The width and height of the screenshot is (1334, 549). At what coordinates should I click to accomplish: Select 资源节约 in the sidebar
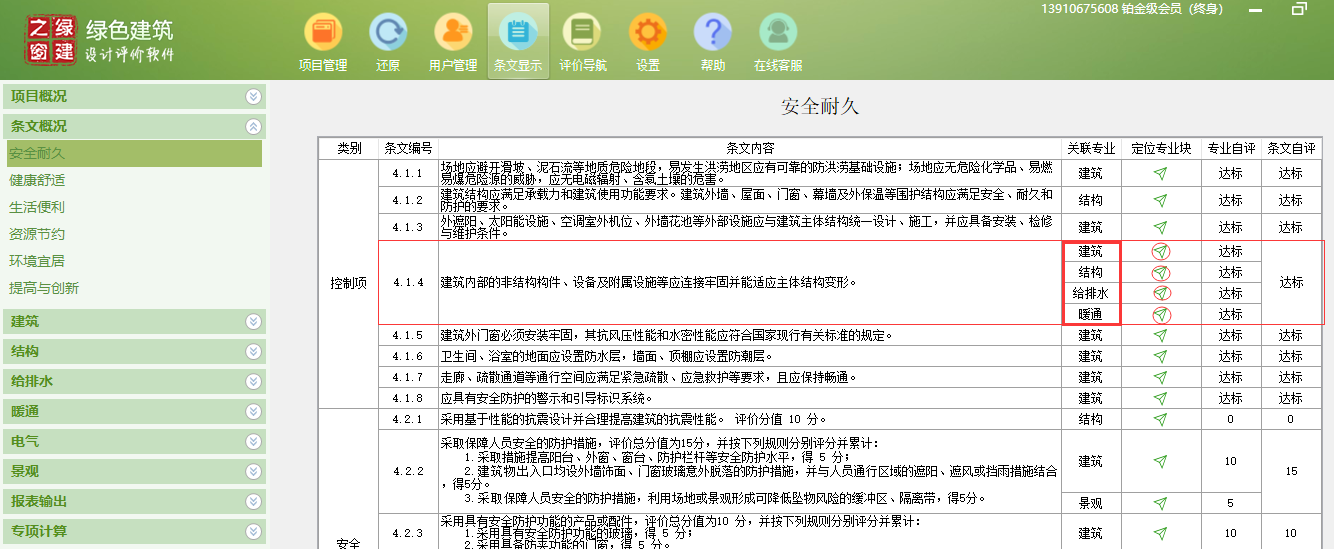[37, 235]
